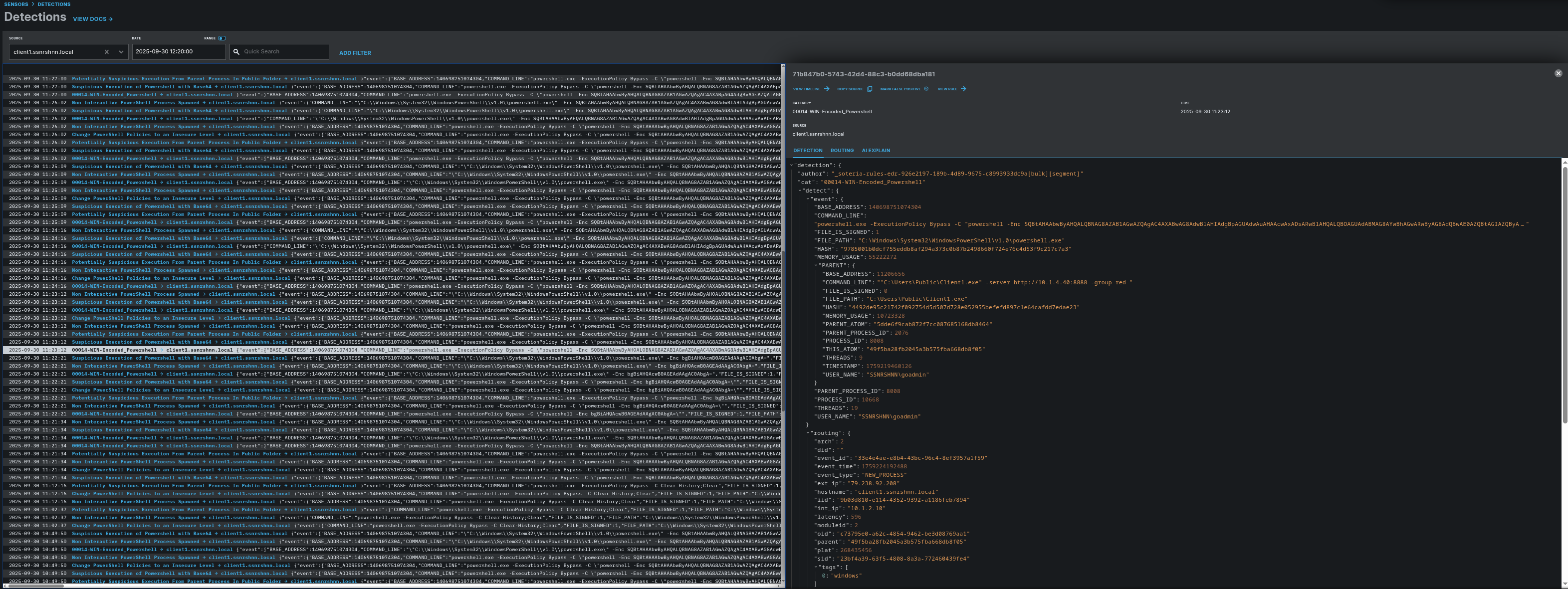Collapse the "routing" JSON node
The height and width of the screenshot is (589, 1568).
click(808, 433)
